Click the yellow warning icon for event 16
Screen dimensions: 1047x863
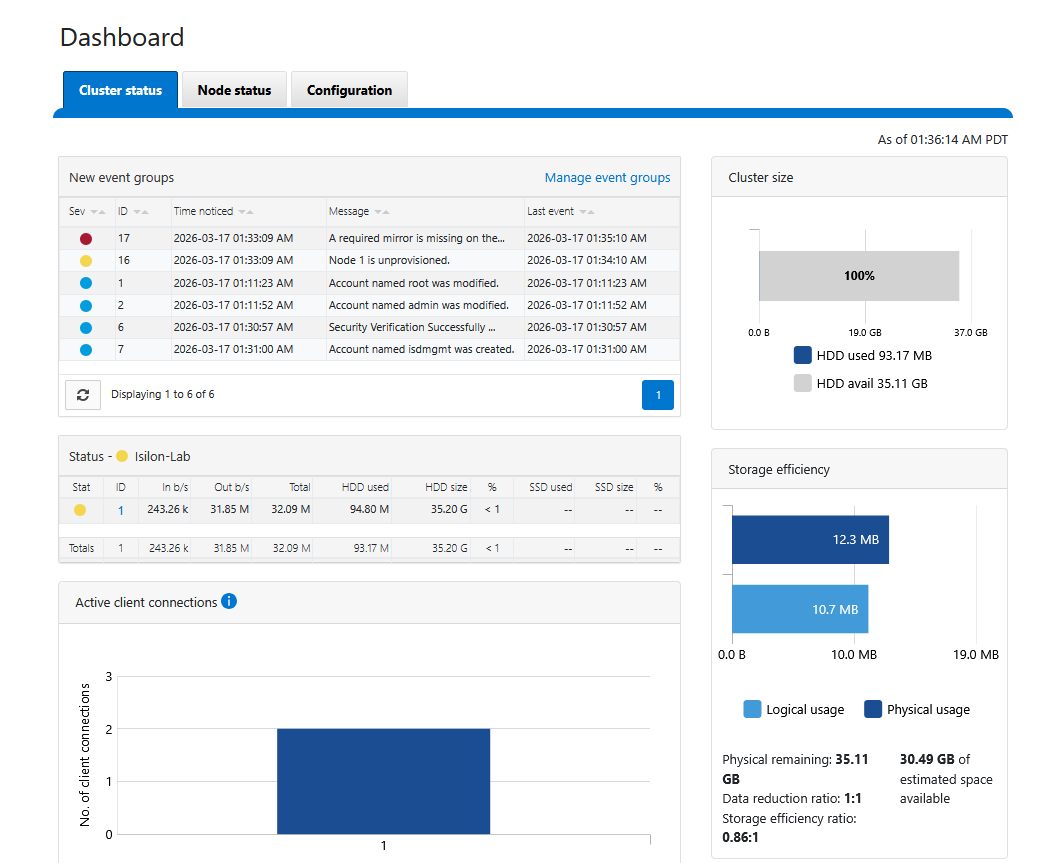86,261
